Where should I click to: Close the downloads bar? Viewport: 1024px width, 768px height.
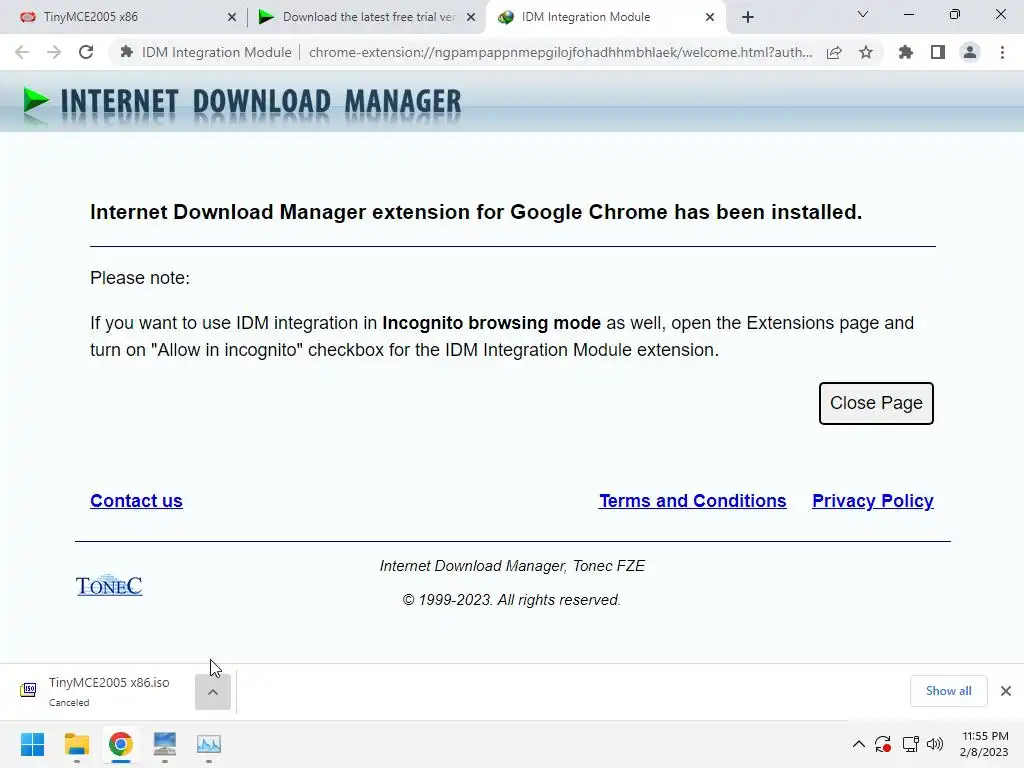point(1006,691)
